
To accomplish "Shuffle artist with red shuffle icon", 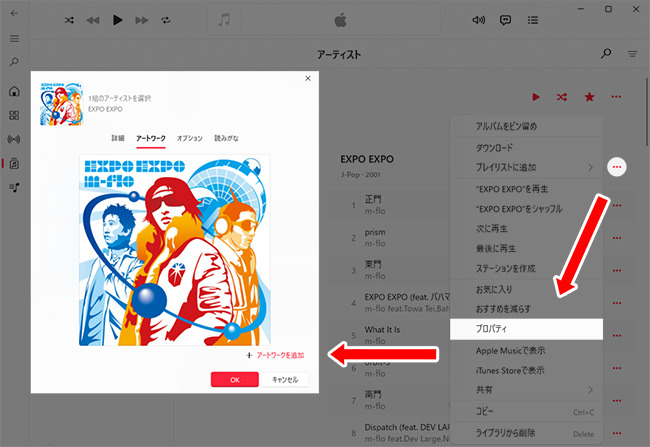I will tap(562, 97).
